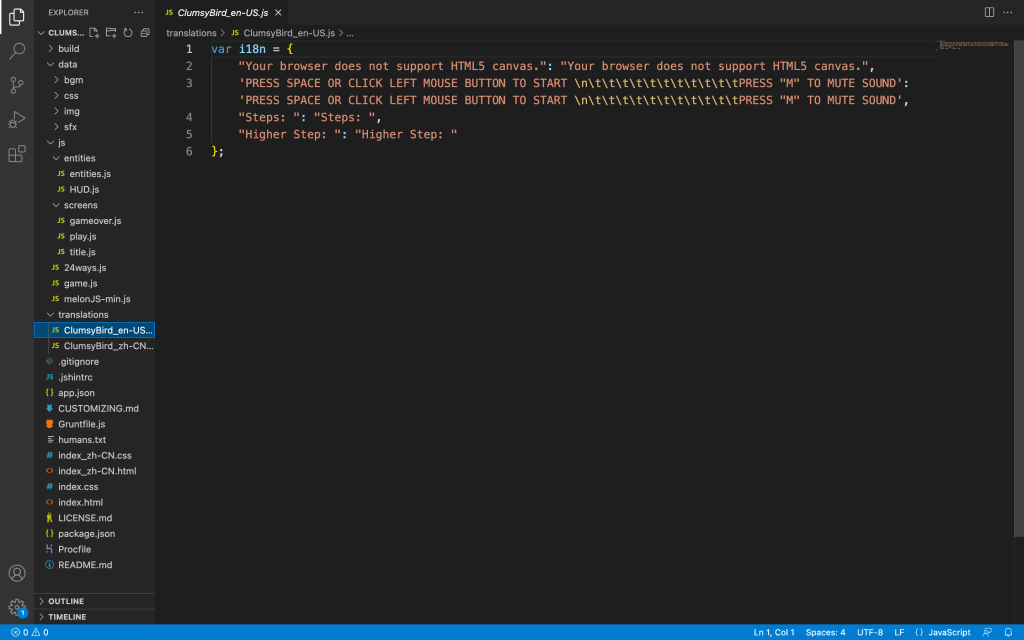1024x640 pixels.
Task: Select the ClumsyBird_en-US.js editor tab
Action: click(x=223, y=12)
